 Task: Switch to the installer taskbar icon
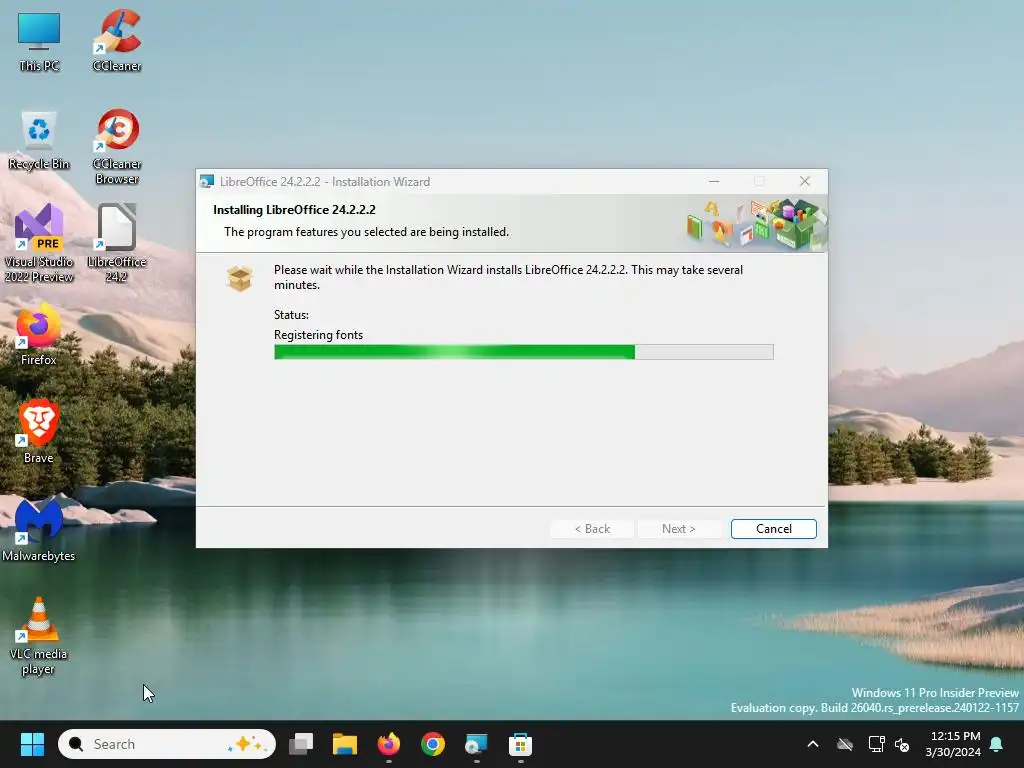pyautogui.click(x=476, y=744)
